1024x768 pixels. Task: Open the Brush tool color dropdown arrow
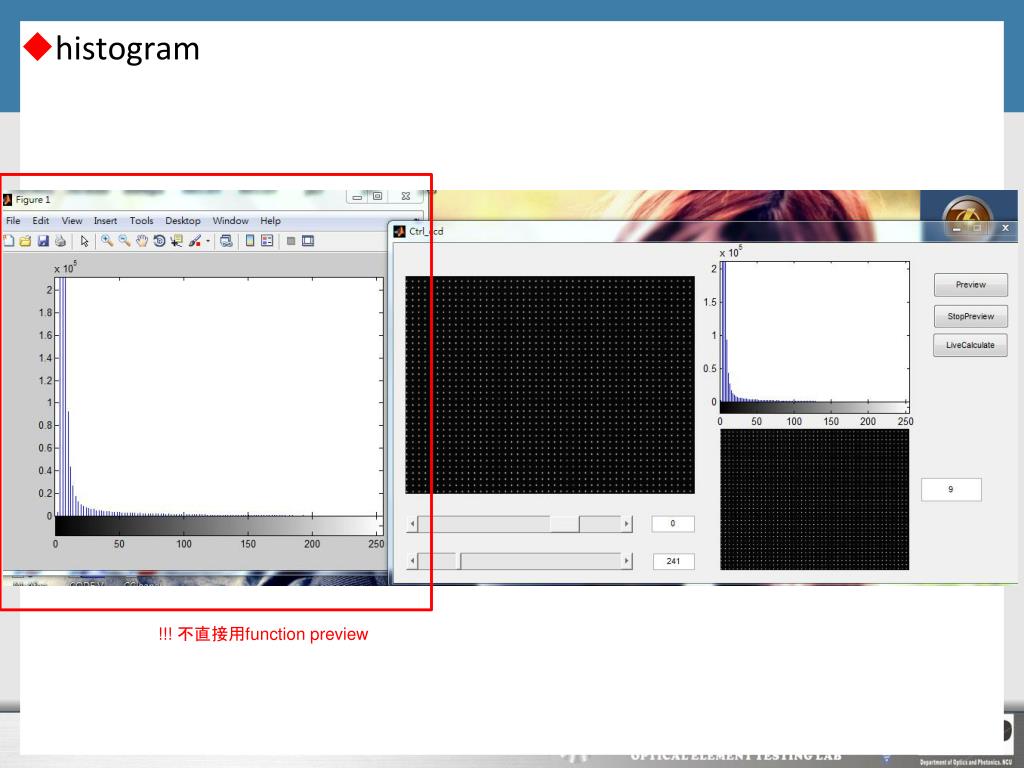208,241
